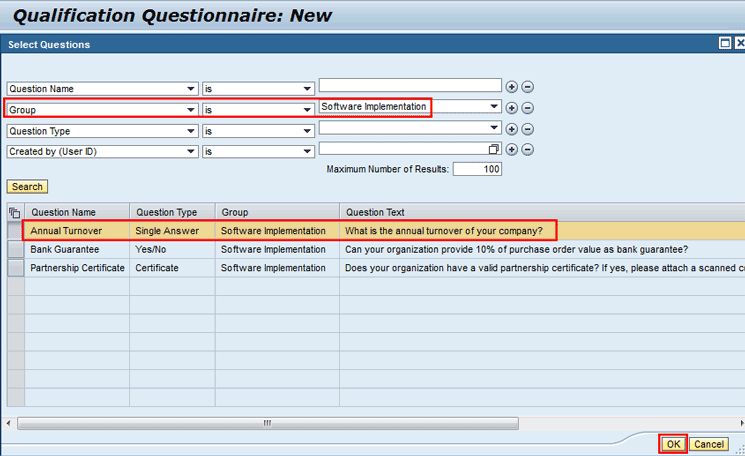This screenshot has width=745, height=456.
Task: Open the Group criterion field dropdown
Action: (190, 109)
